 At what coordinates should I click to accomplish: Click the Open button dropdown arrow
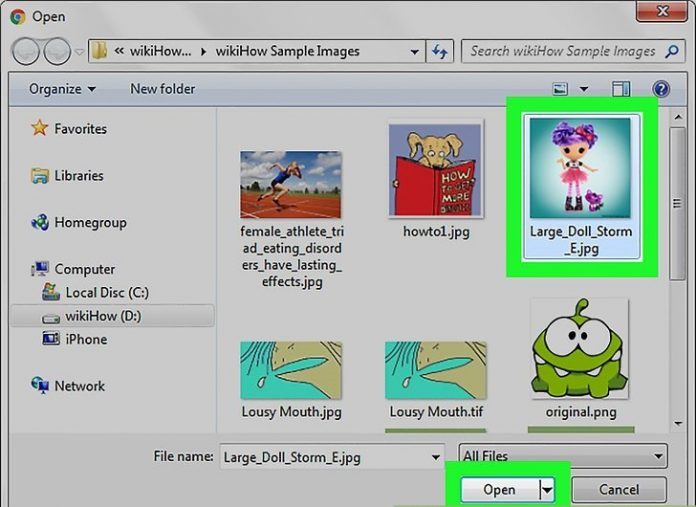547,490
